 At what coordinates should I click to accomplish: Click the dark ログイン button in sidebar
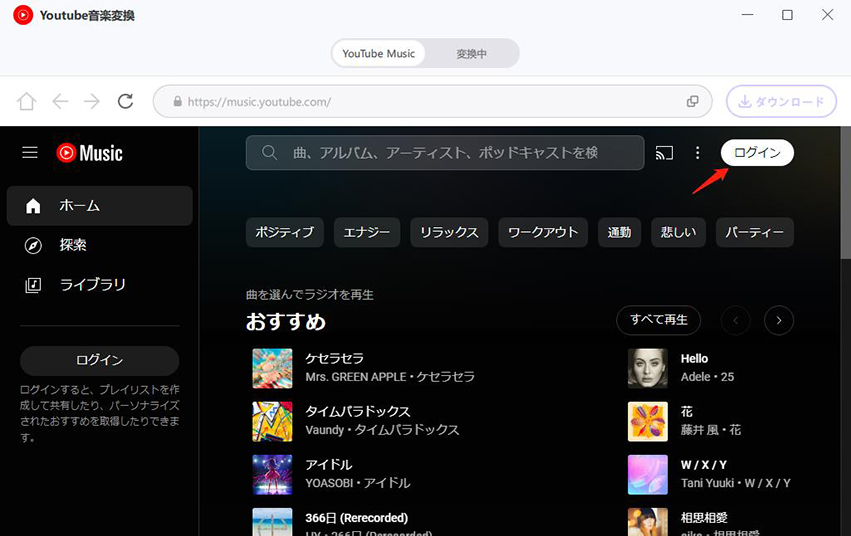[x=99, y=360]
